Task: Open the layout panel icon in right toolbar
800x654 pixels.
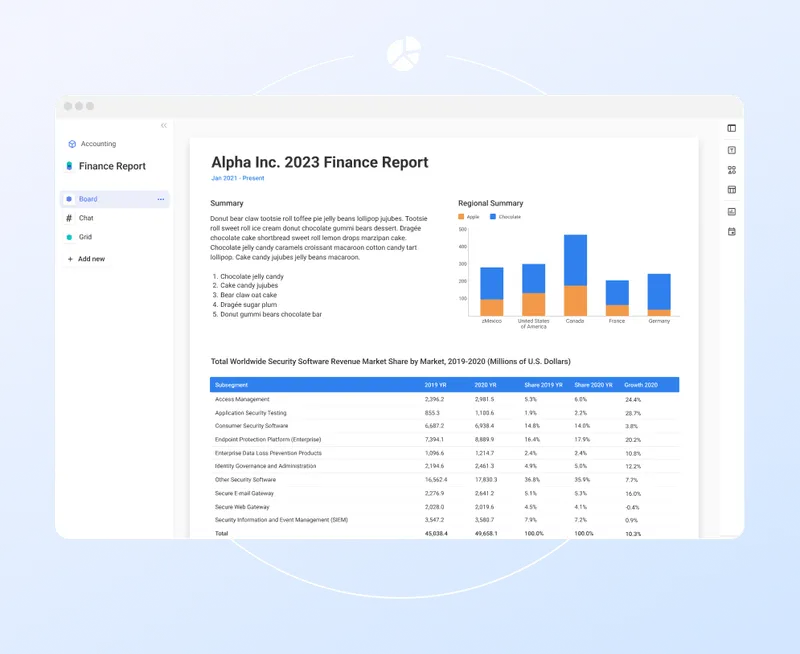Action: click(x=732, y=129)
